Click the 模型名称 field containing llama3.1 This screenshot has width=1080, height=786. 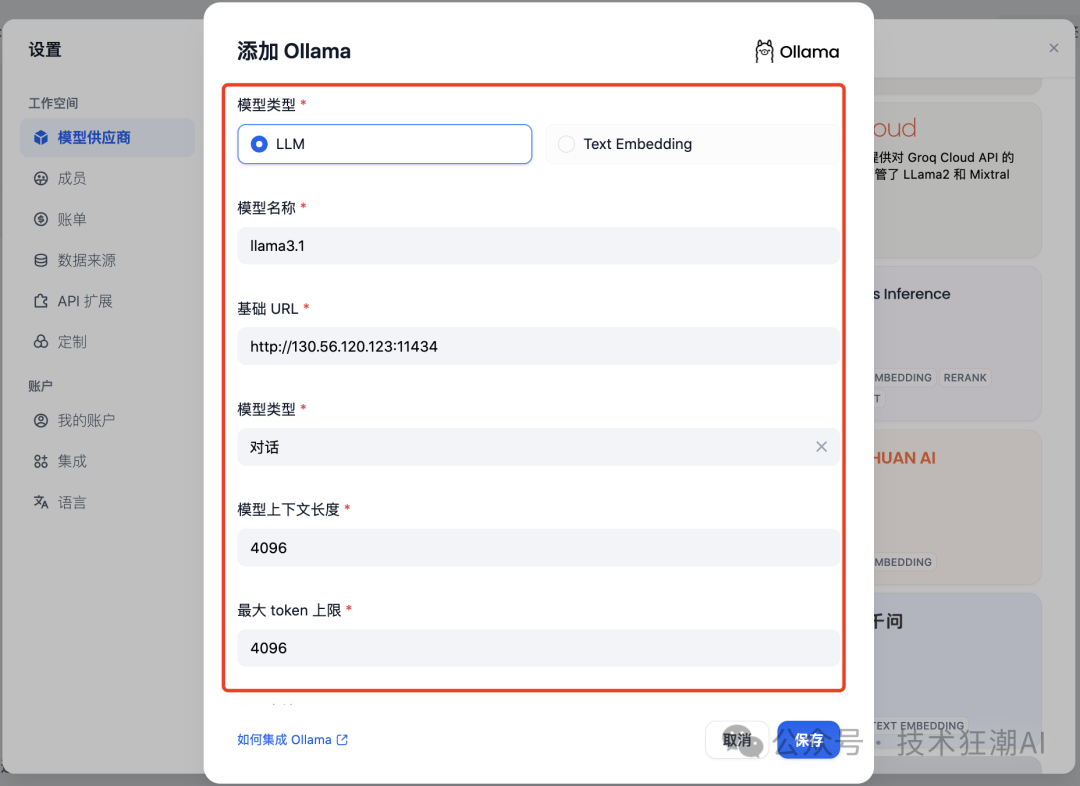tap(538, 246)
